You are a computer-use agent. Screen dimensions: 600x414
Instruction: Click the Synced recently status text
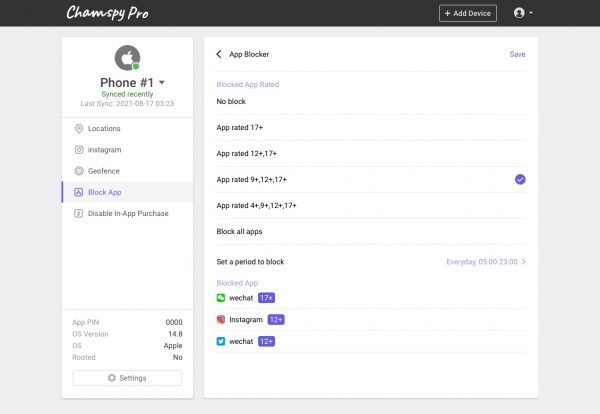click(x=127, y=94)
